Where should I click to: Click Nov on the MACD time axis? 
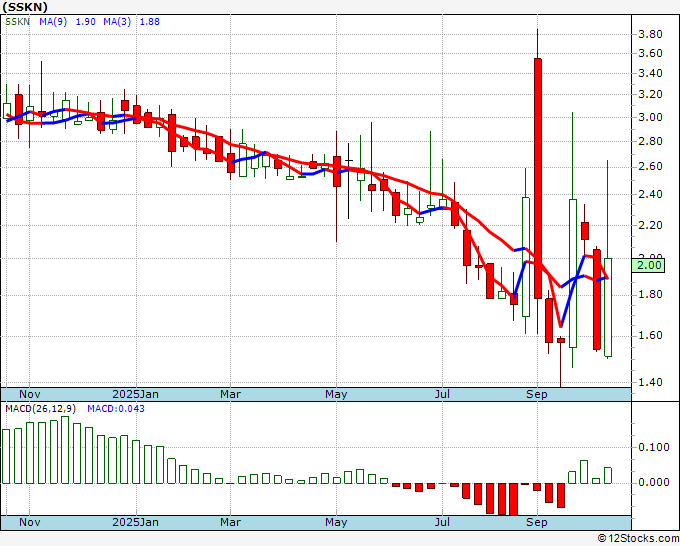[30, 522]
